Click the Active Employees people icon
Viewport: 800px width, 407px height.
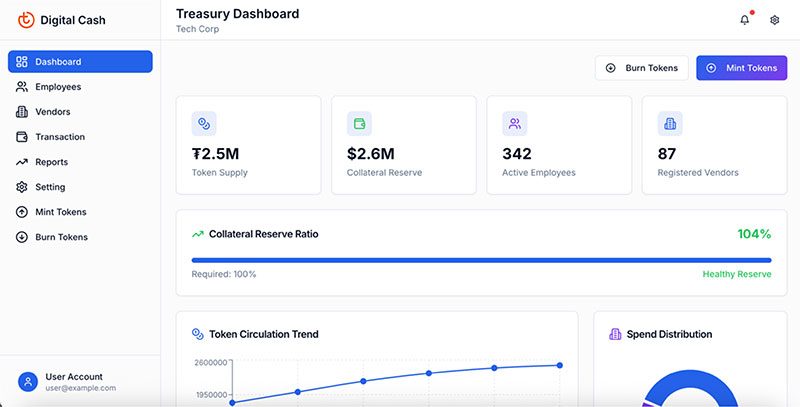coord(514,124)
